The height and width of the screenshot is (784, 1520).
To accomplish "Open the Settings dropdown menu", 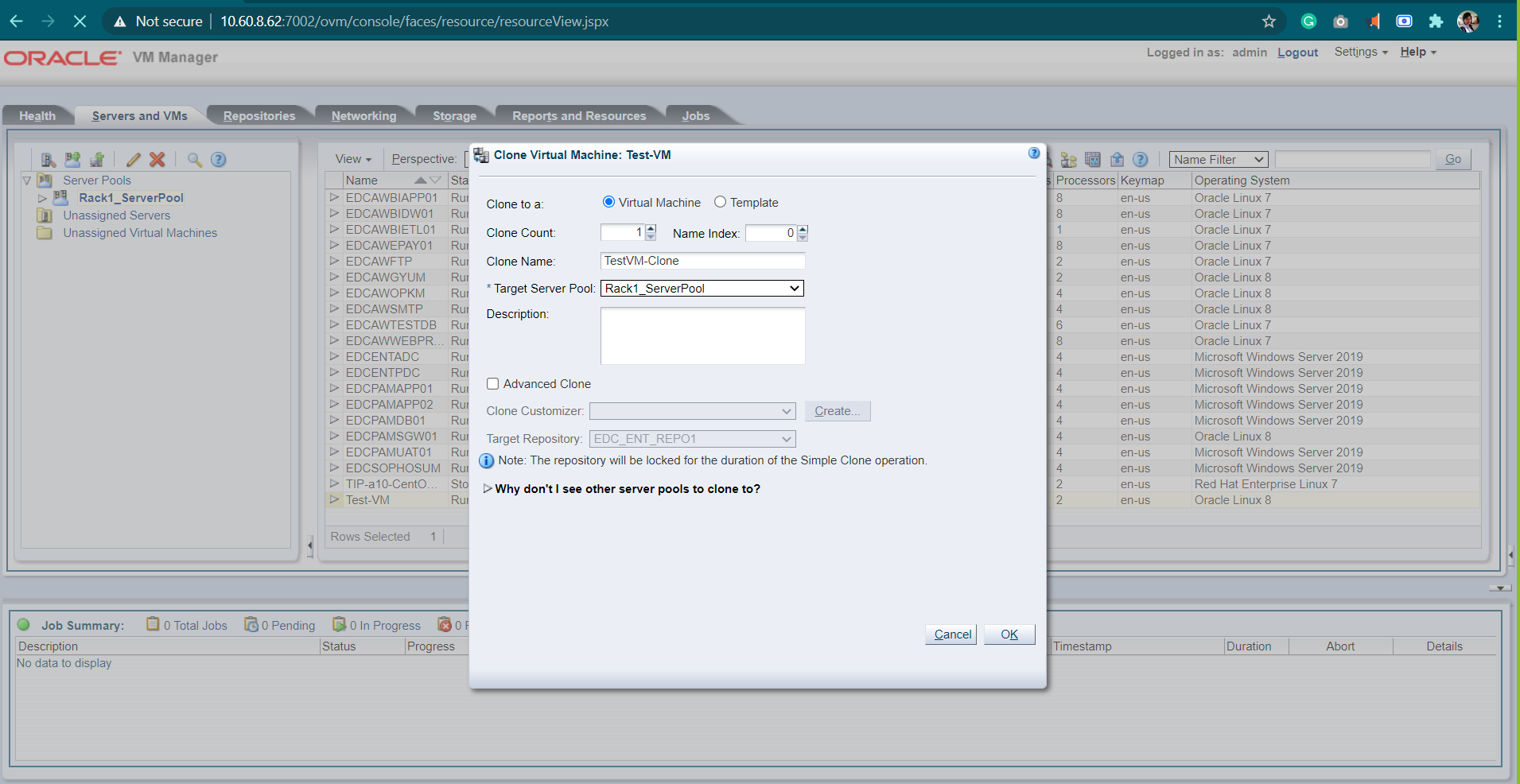I will (x=1361, y=52).
